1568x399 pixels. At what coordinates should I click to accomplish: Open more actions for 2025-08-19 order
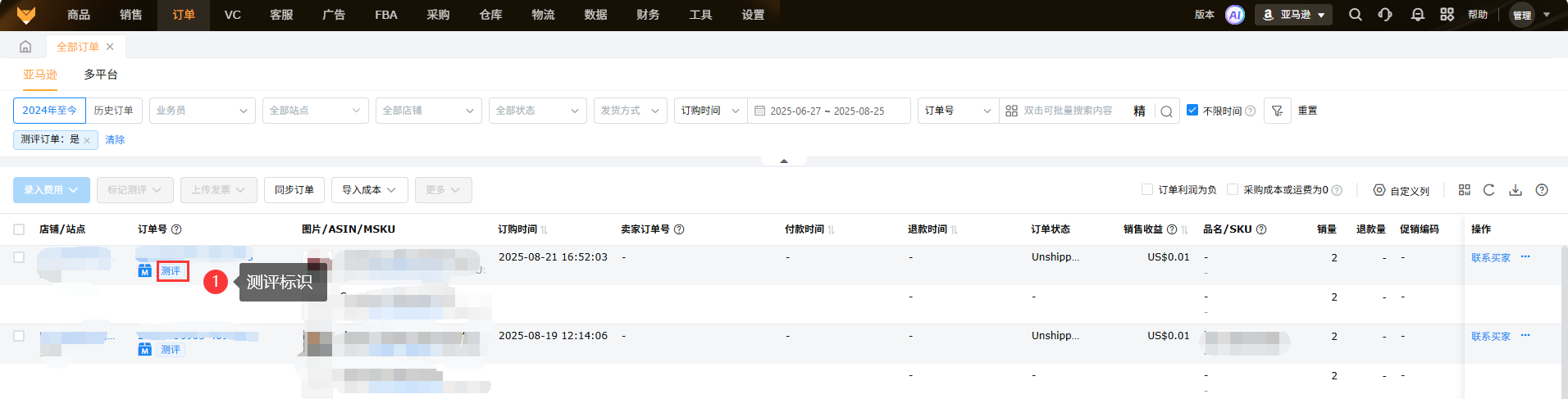(1525, 335)
